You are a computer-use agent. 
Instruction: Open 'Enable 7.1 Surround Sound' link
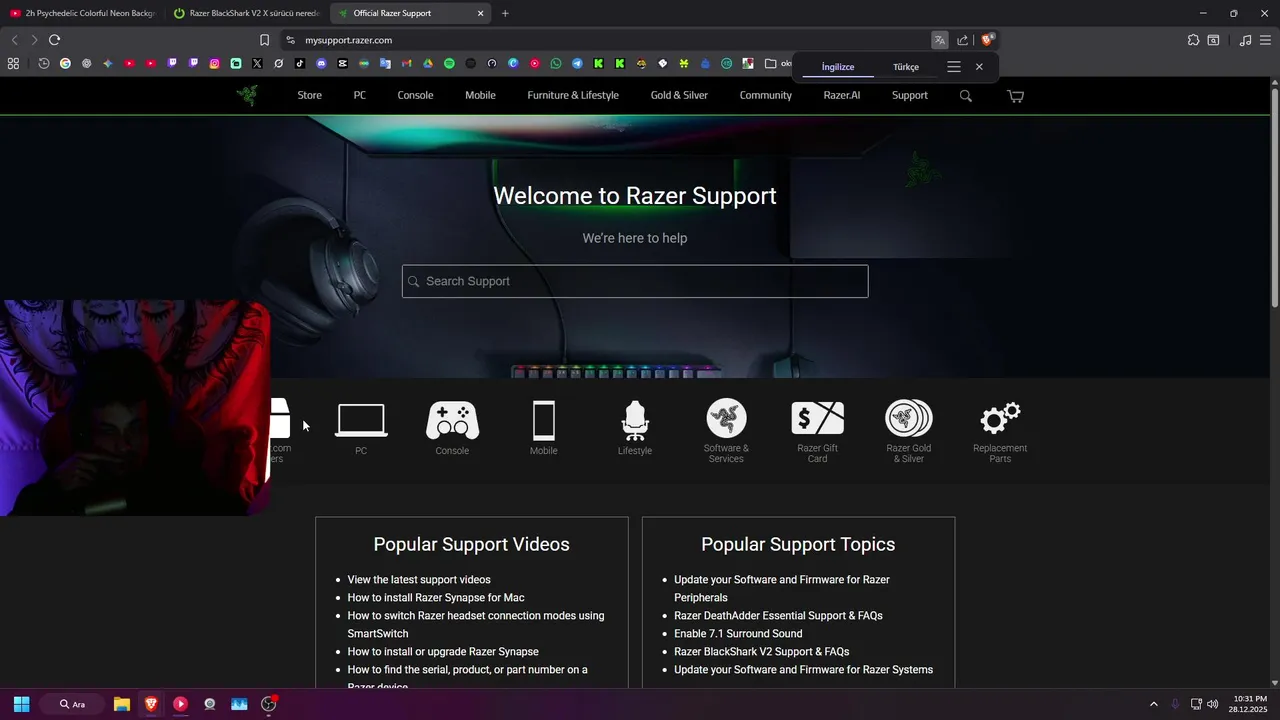(x=738, y=633)
